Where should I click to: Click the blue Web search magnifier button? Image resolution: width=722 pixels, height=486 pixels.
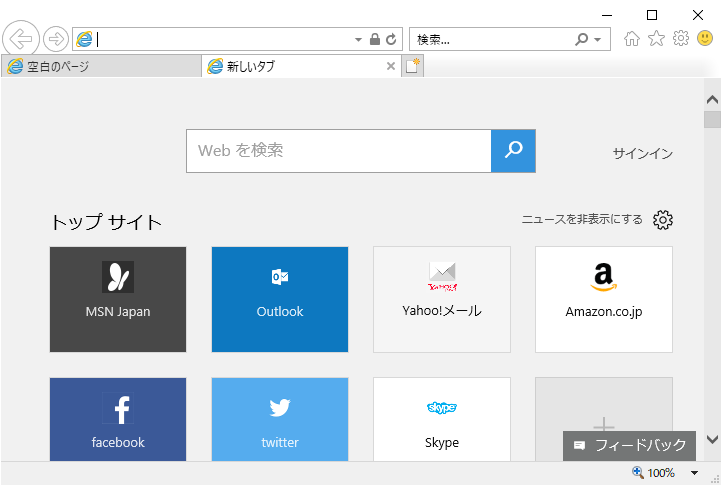click(x=513, y=150)
